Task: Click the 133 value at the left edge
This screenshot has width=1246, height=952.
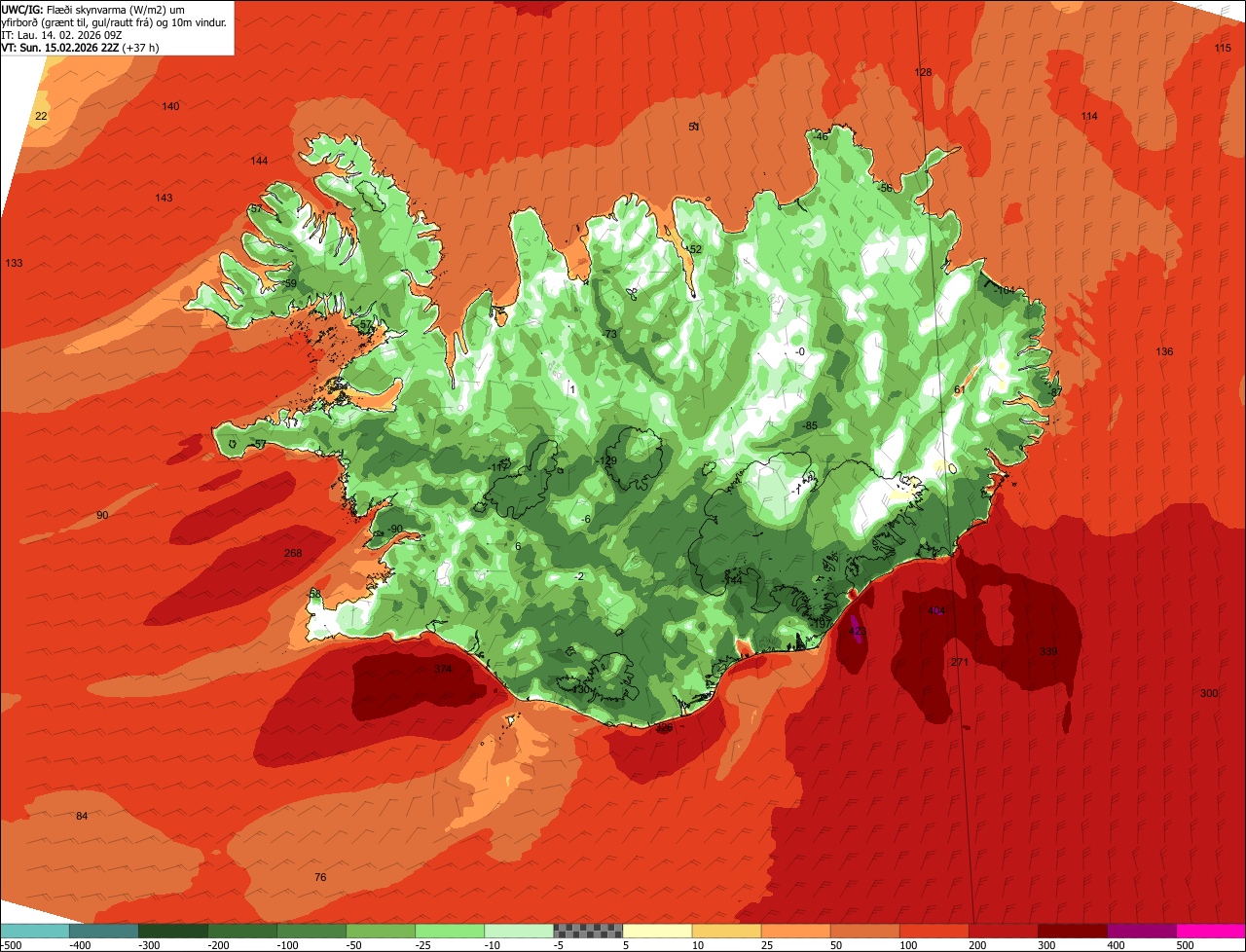Action: (x=14, y=263)
